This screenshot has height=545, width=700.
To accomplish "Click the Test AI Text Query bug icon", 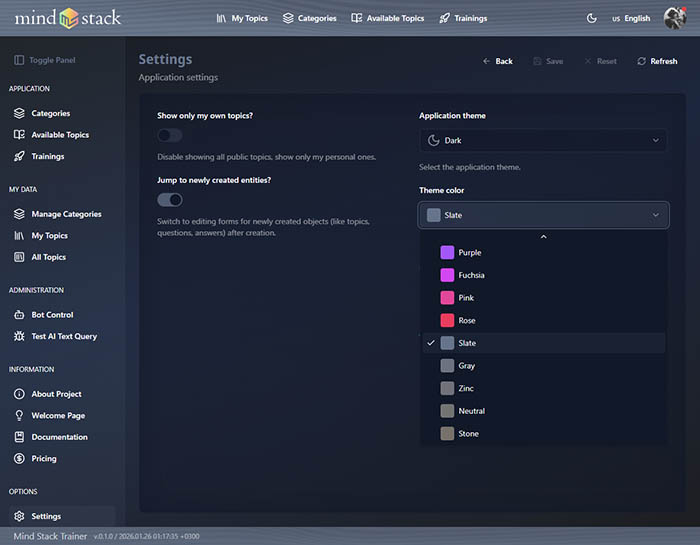I will pyautogui.click(x=19, y=336).
